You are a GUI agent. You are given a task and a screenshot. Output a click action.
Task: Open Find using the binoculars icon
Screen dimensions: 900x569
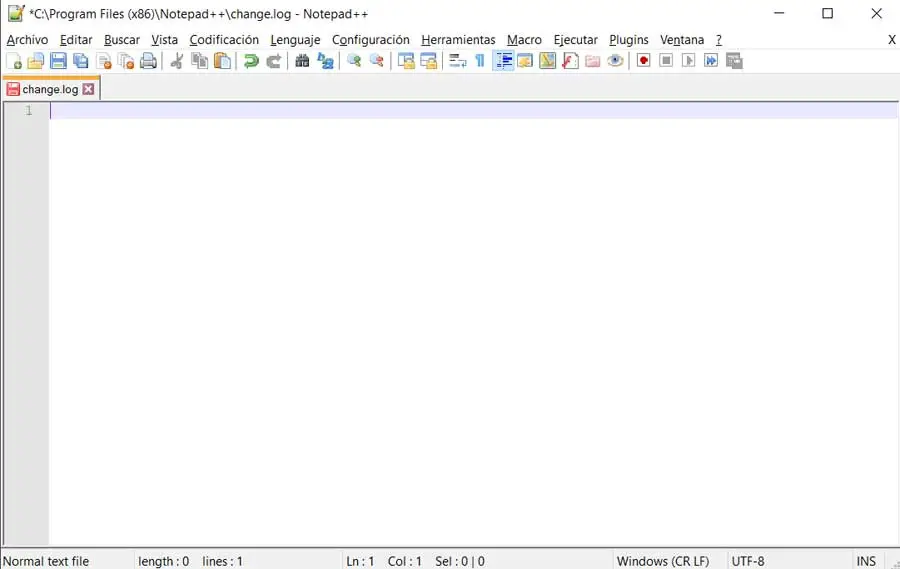coord(302,61)
